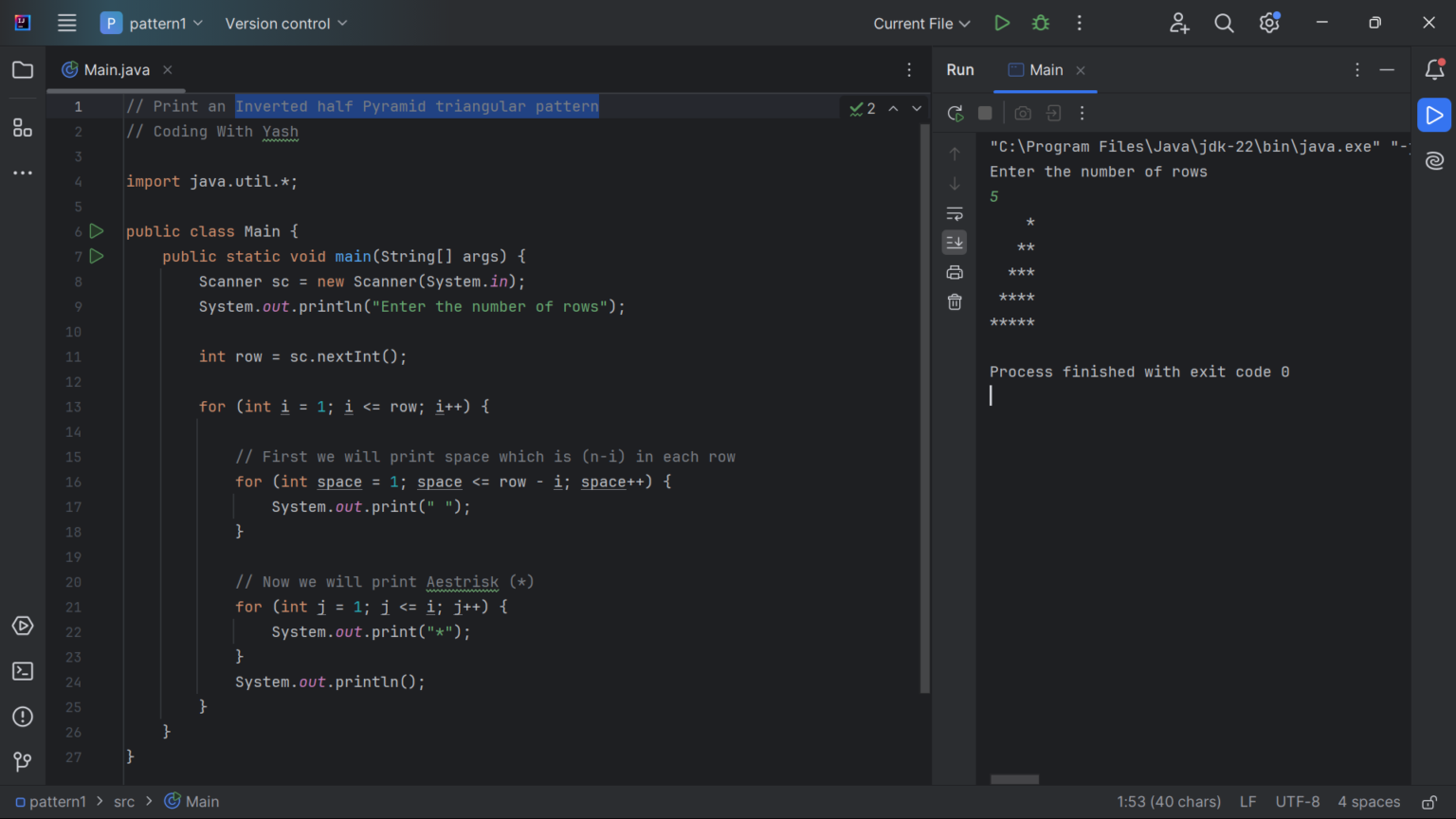Toggle soft-wrap in console

(955, 213)
